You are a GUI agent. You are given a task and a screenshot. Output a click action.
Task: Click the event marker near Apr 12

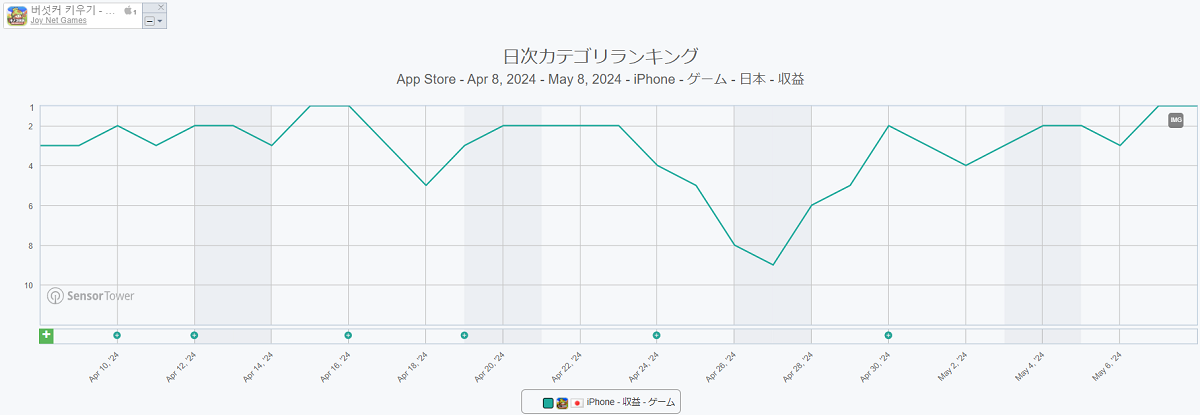tap(194, 335)
